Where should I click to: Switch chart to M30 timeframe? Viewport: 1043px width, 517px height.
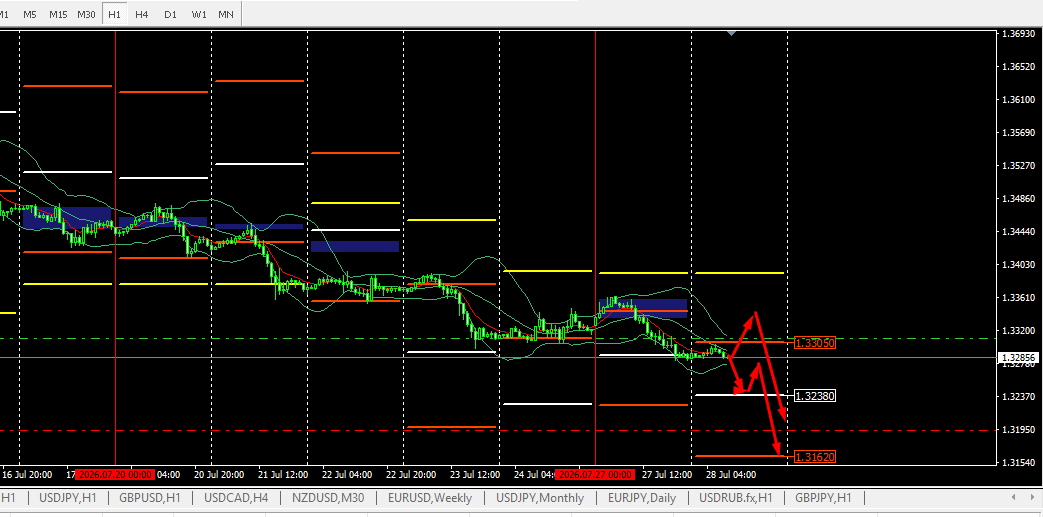[86, 14]
